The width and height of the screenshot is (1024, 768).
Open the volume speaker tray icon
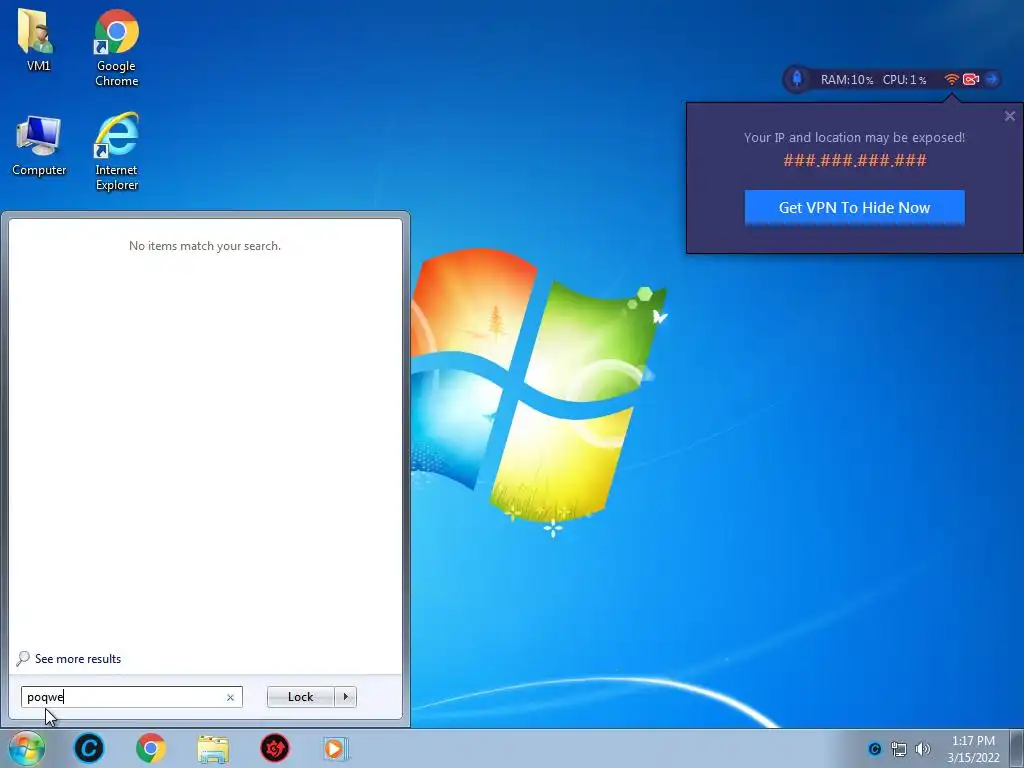click(922, 749)
